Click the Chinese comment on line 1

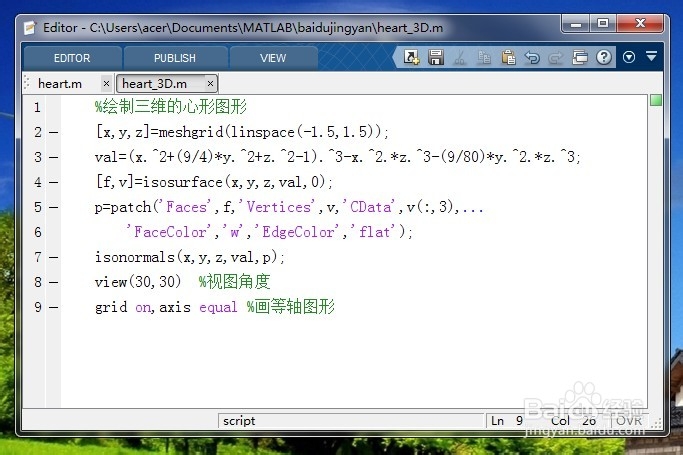171,106
